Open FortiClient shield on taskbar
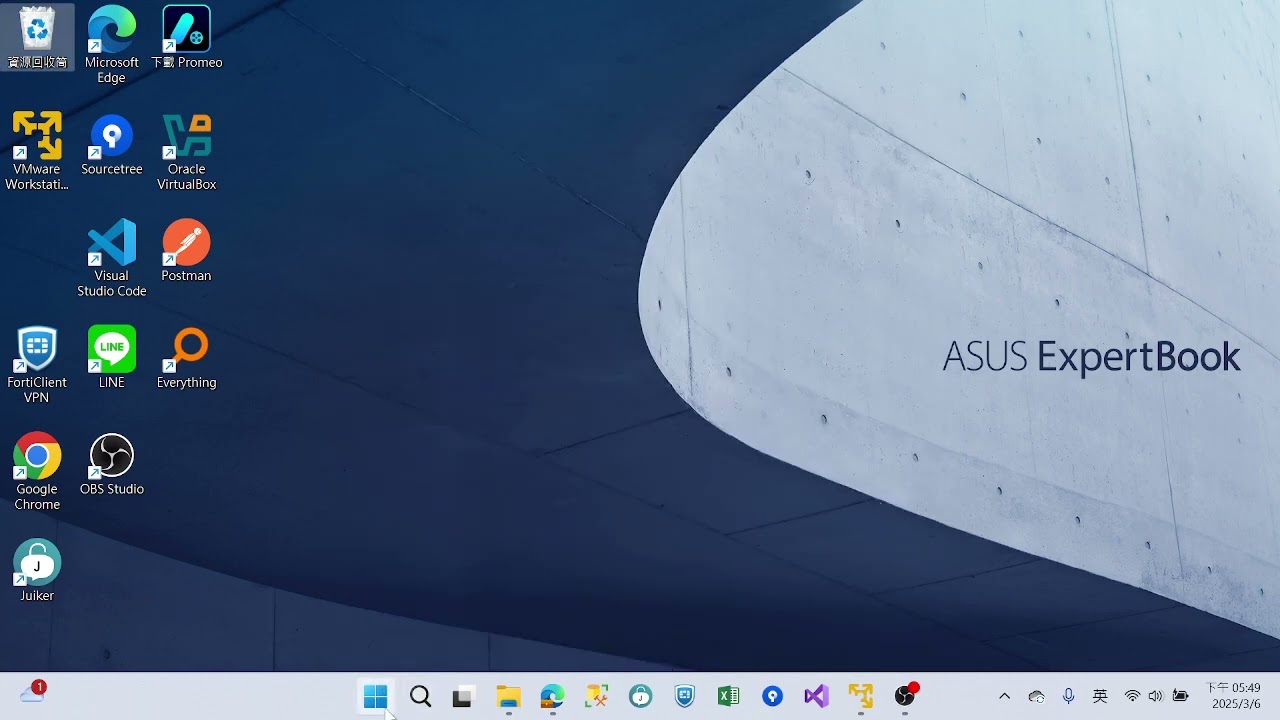 pyautogui.click(x=685, y=697)
